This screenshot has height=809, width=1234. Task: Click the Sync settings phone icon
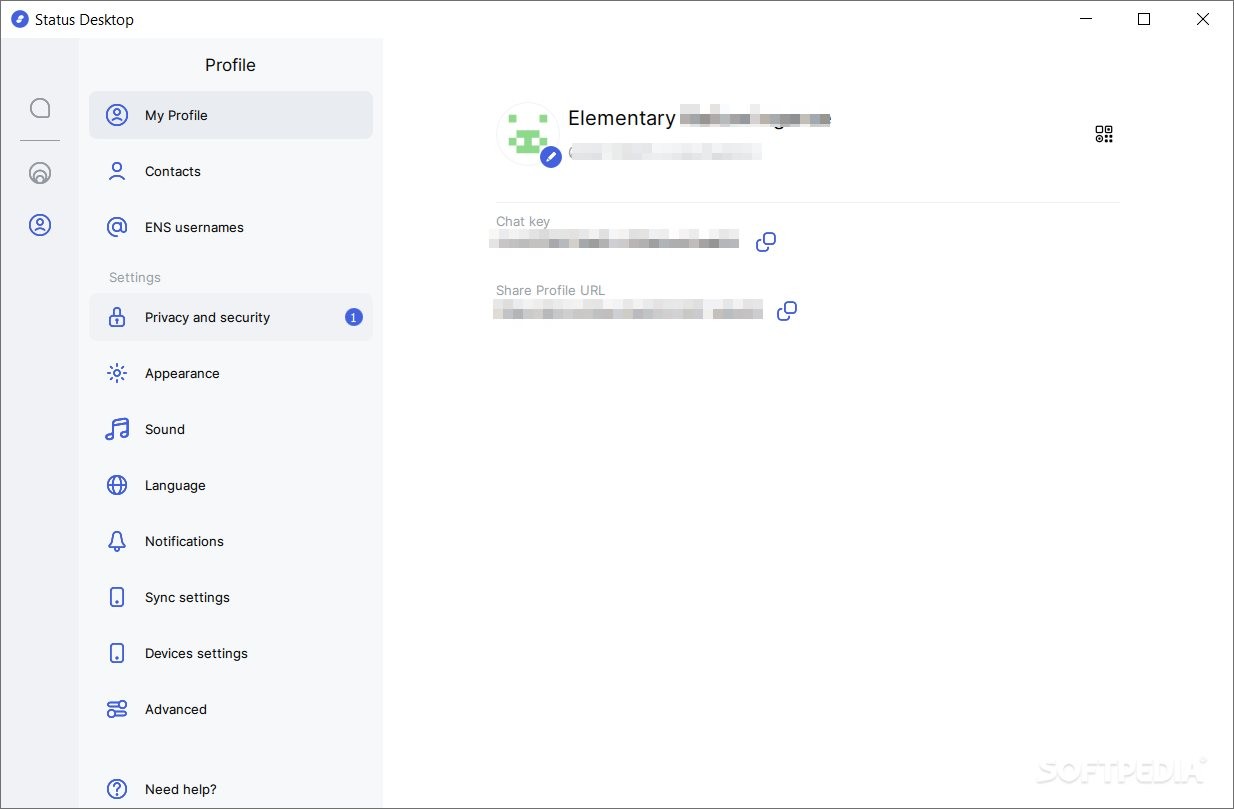(x=117, y=597)
